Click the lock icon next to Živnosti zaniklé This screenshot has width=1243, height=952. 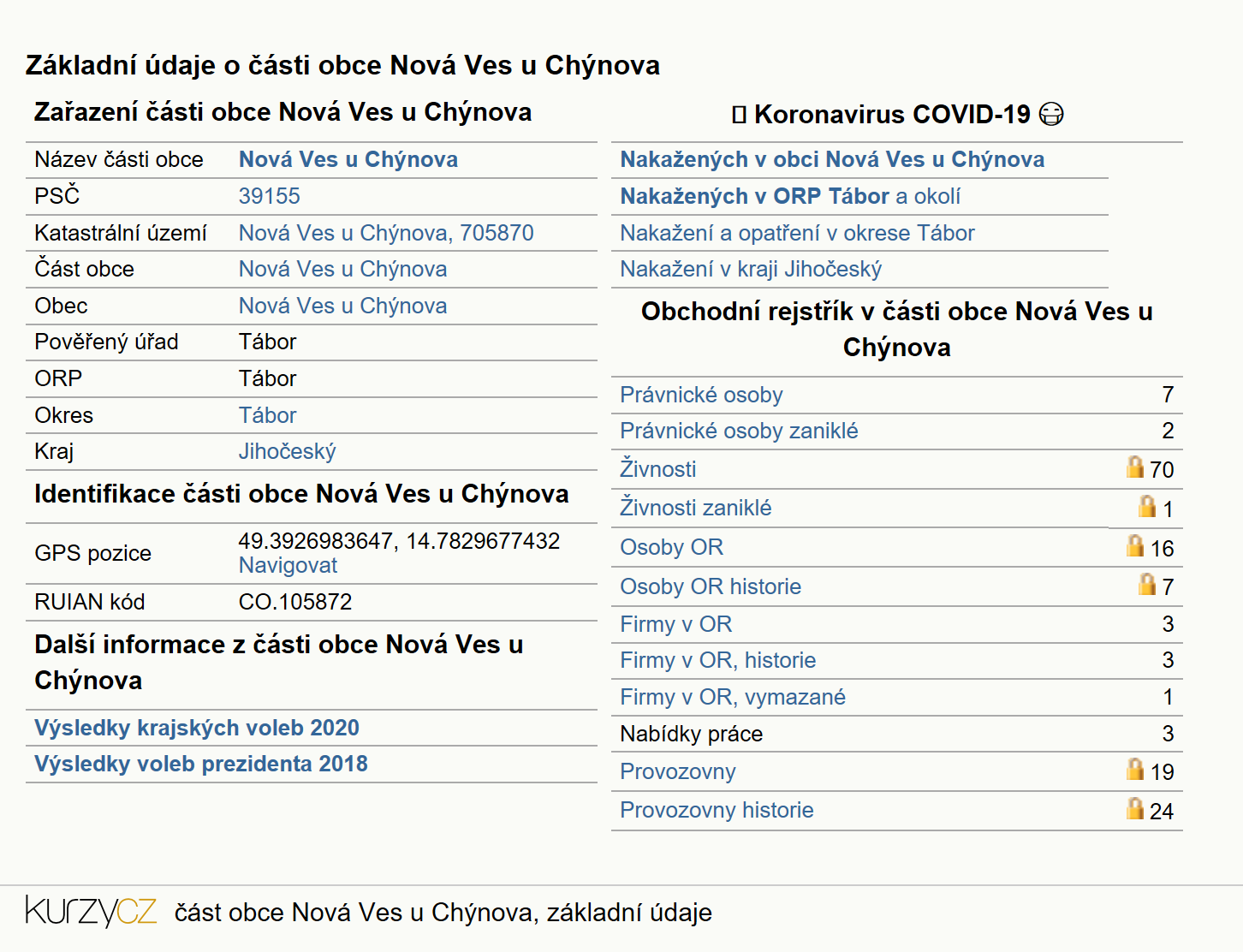(1147, 506)
